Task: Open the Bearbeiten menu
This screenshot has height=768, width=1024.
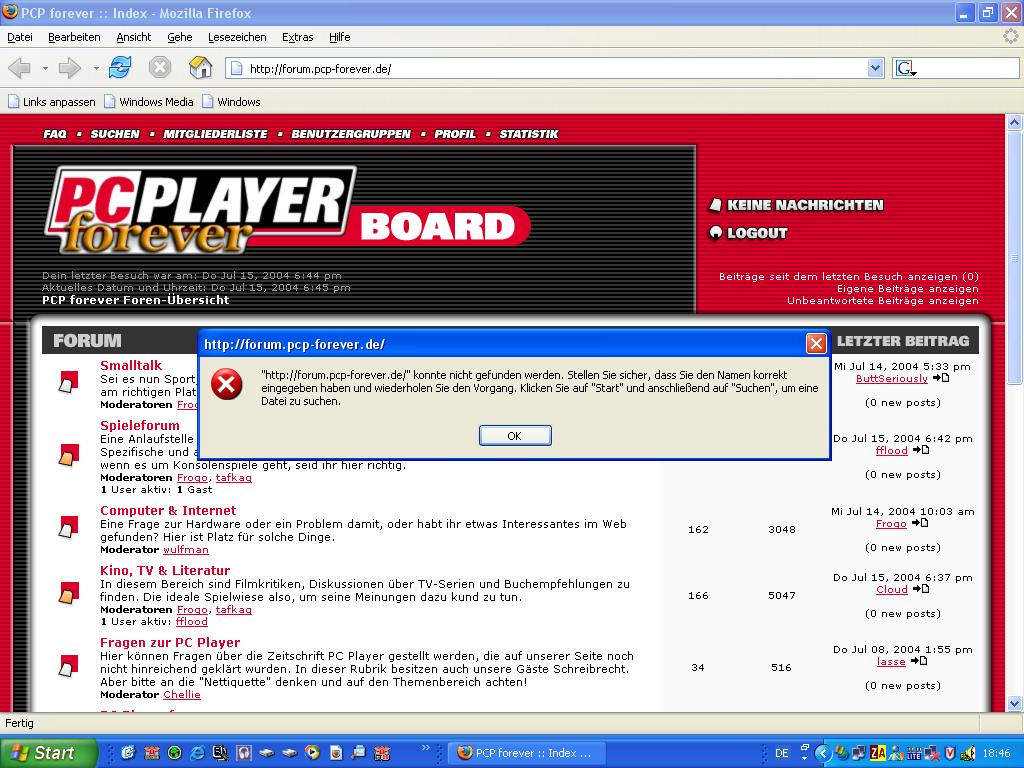Action: [x=74, y=37]
